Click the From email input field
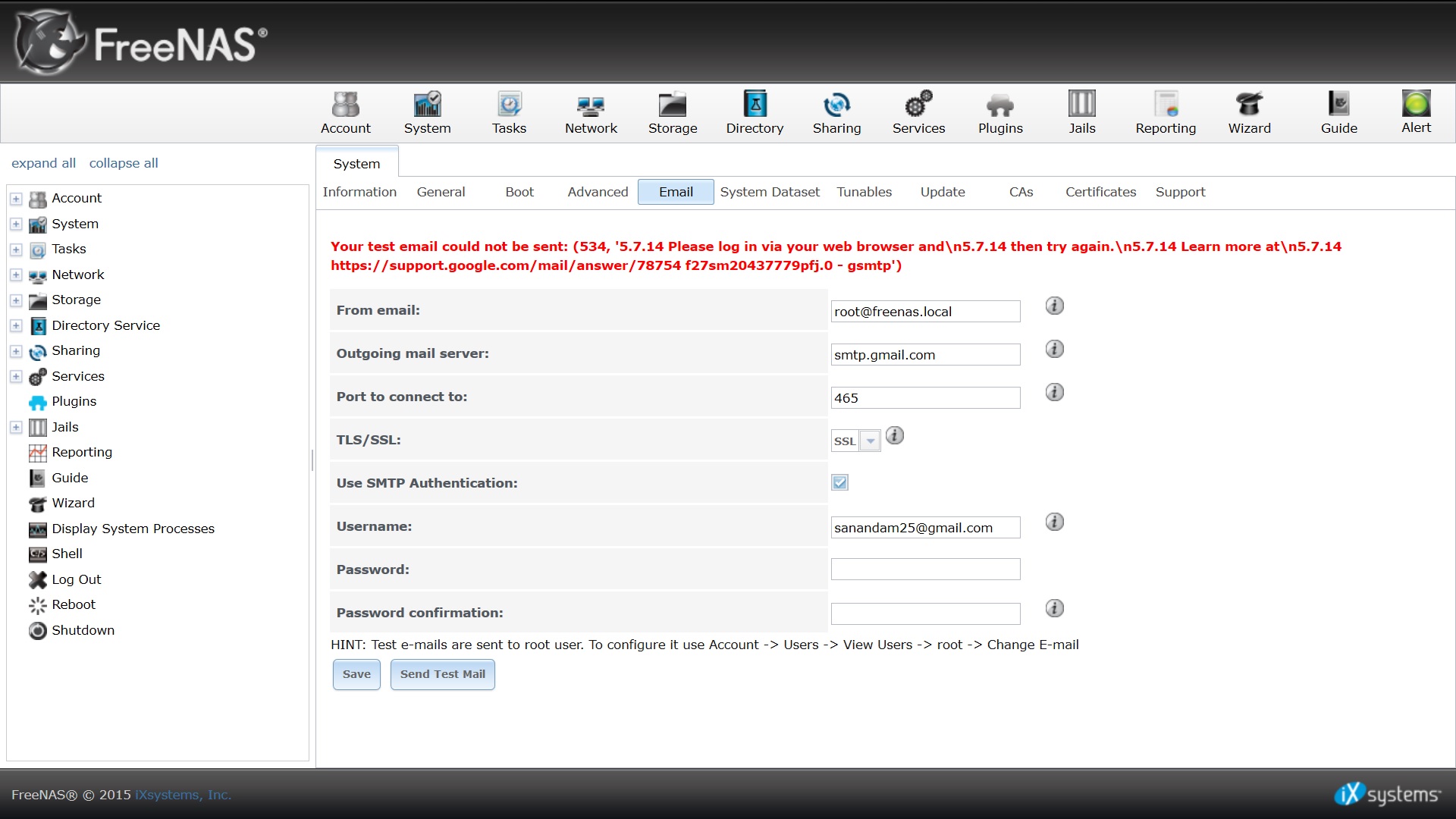 (x=925, y=311)
